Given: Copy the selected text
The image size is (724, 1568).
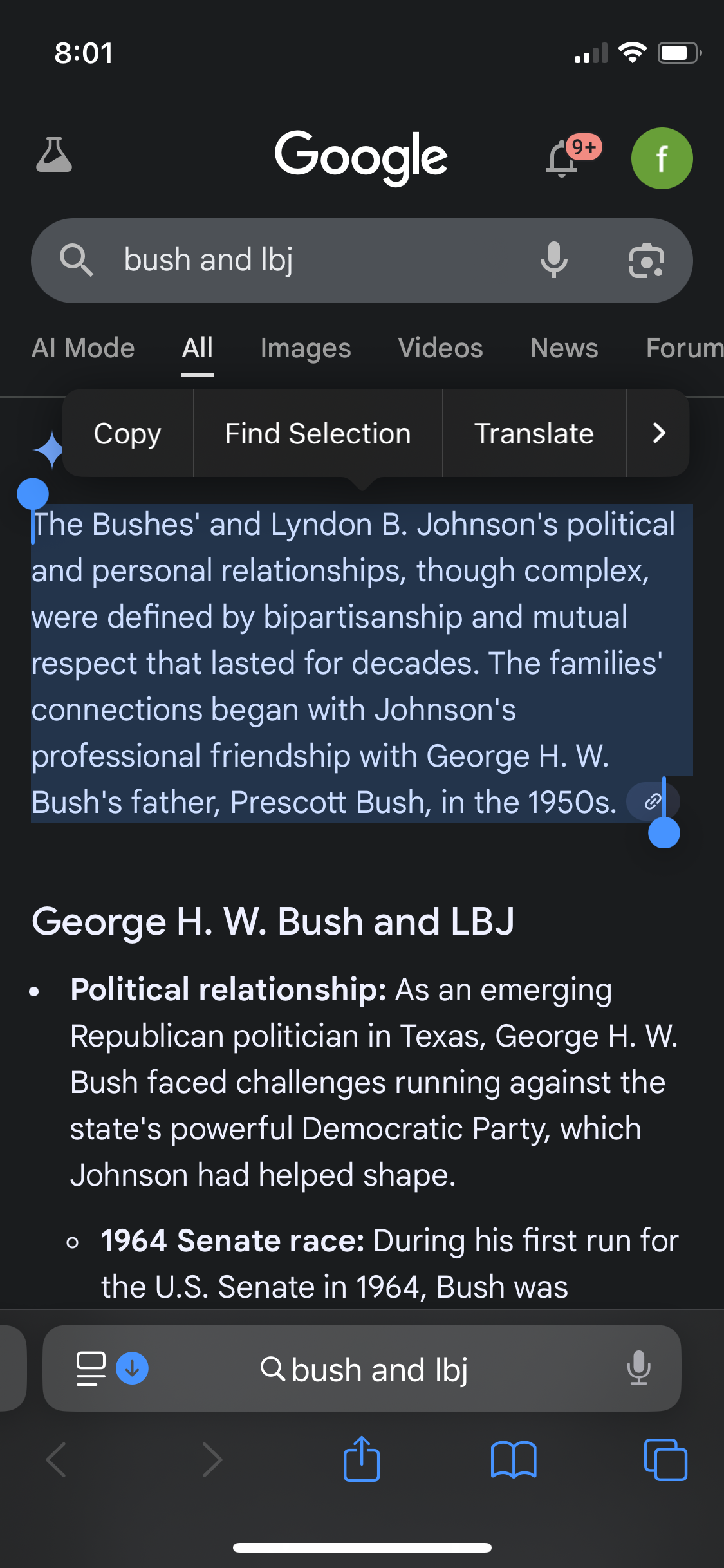Looking at the screenshot, I should click(127, 433).
